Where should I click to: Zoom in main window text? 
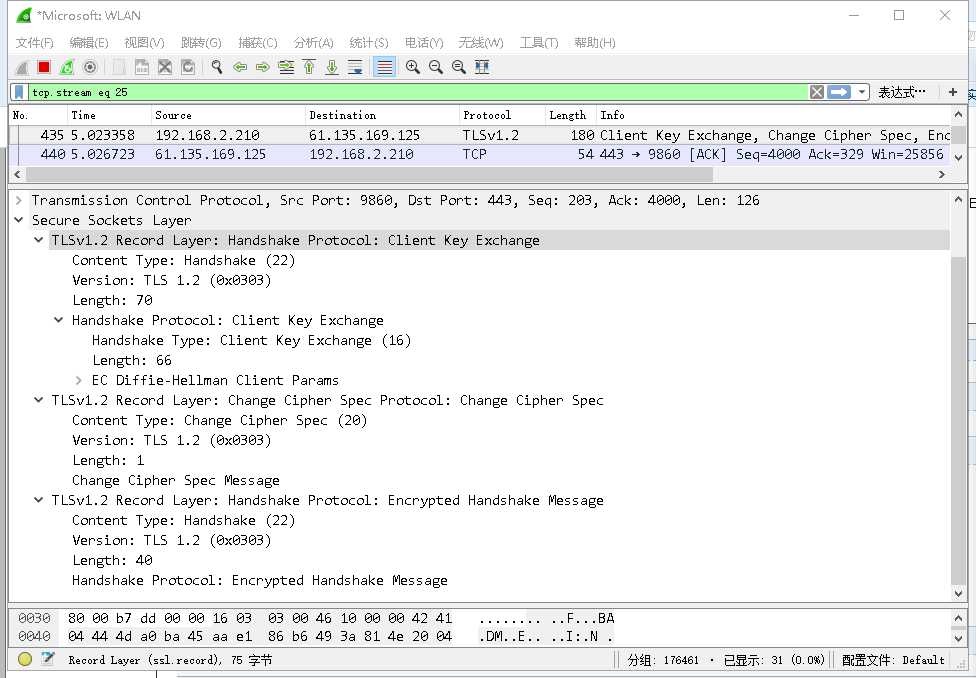point(412,67)
